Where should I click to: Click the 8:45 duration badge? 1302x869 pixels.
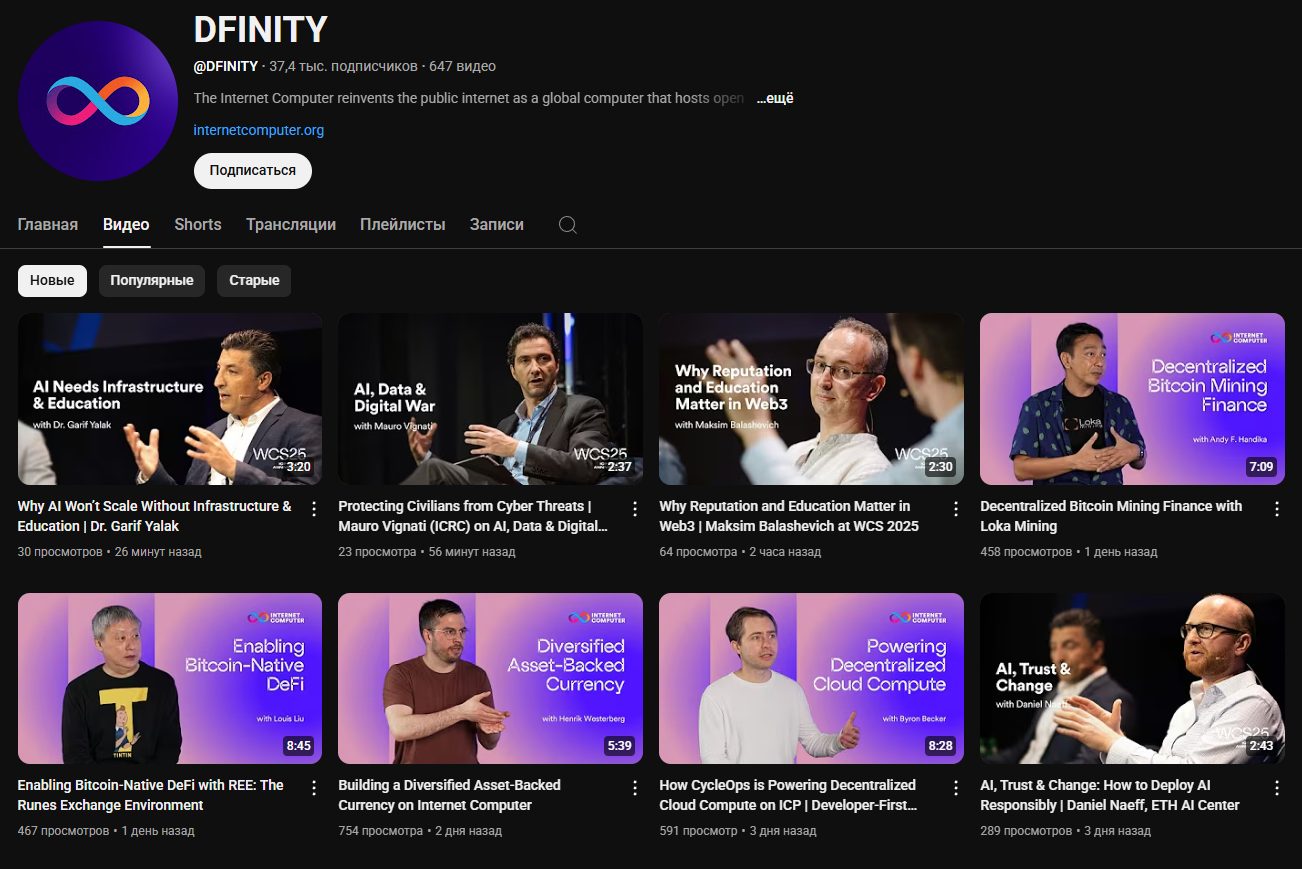(298, 746)
